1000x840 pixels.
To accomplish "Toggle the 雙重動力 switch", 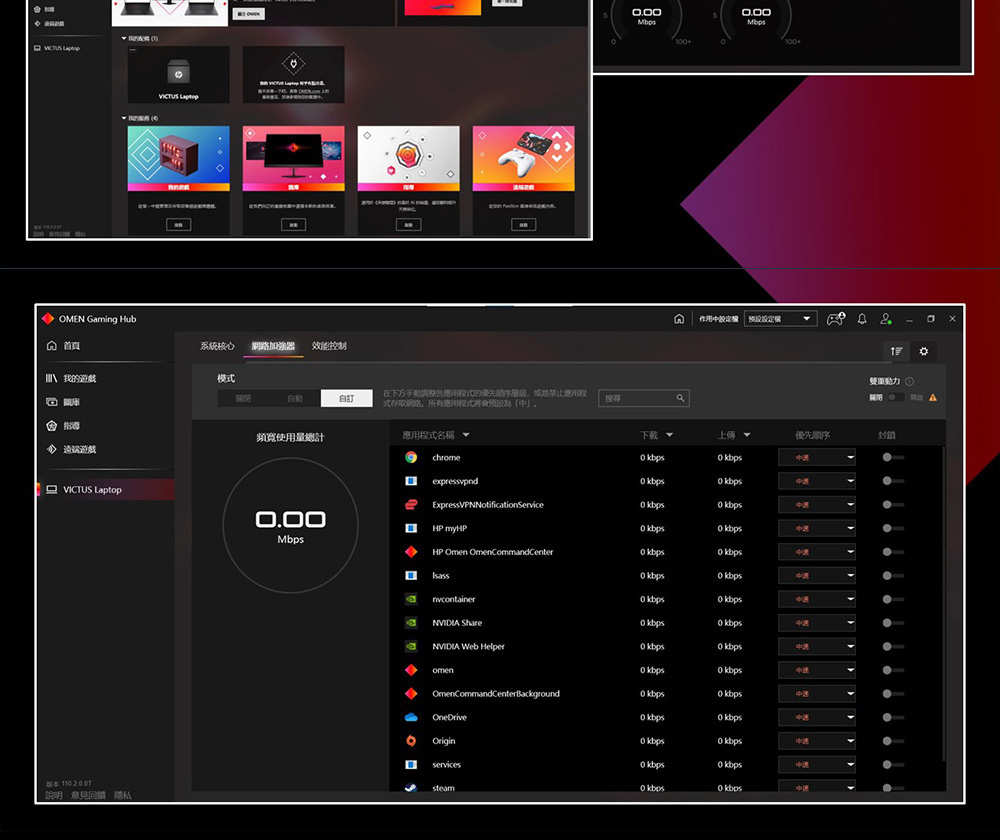I will (896, 397).
